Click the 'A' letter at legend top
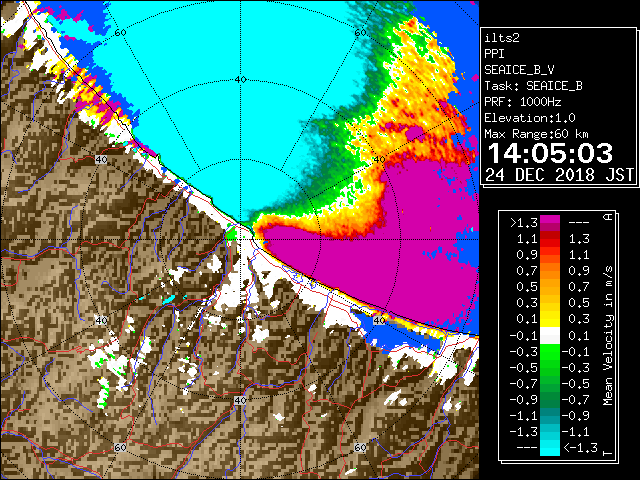The width and height of the screenshot is (640, 480). pyautogui.click(x=608, y=217)
